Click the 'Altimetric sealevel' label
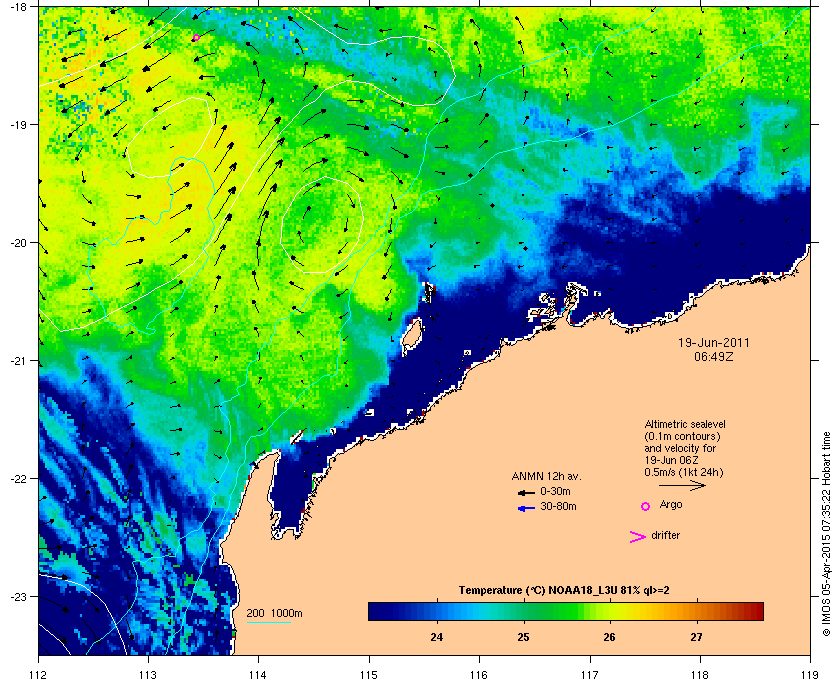The width and height of the screenshot is (840, 680). [x=685, y=424]
